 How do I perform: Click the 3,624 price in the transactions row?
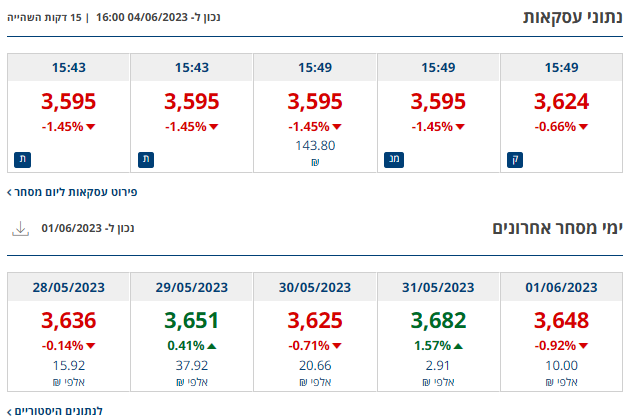point(561,102)
